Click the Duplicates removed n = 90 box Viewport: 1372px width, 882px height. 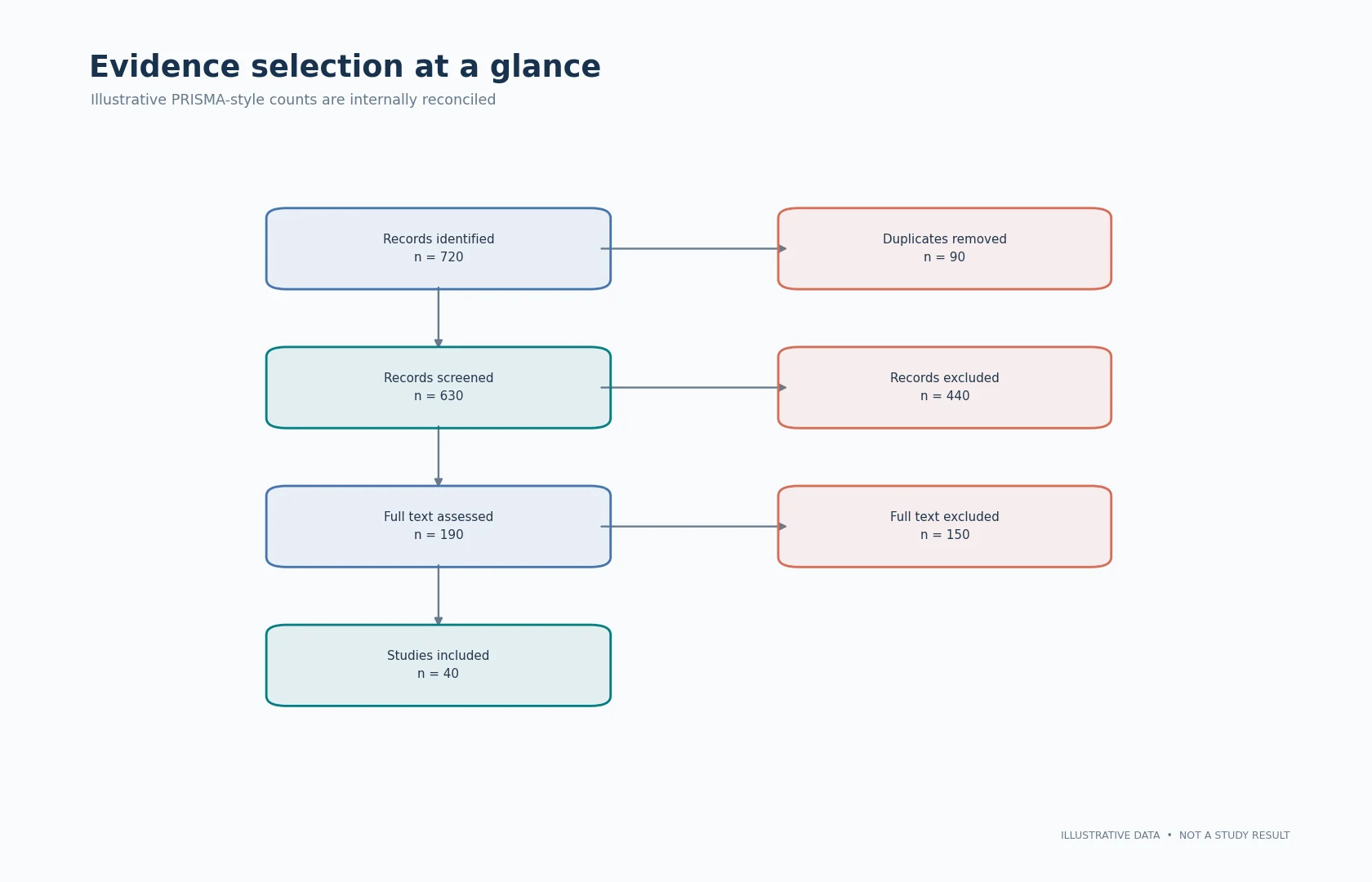point(945,248)
